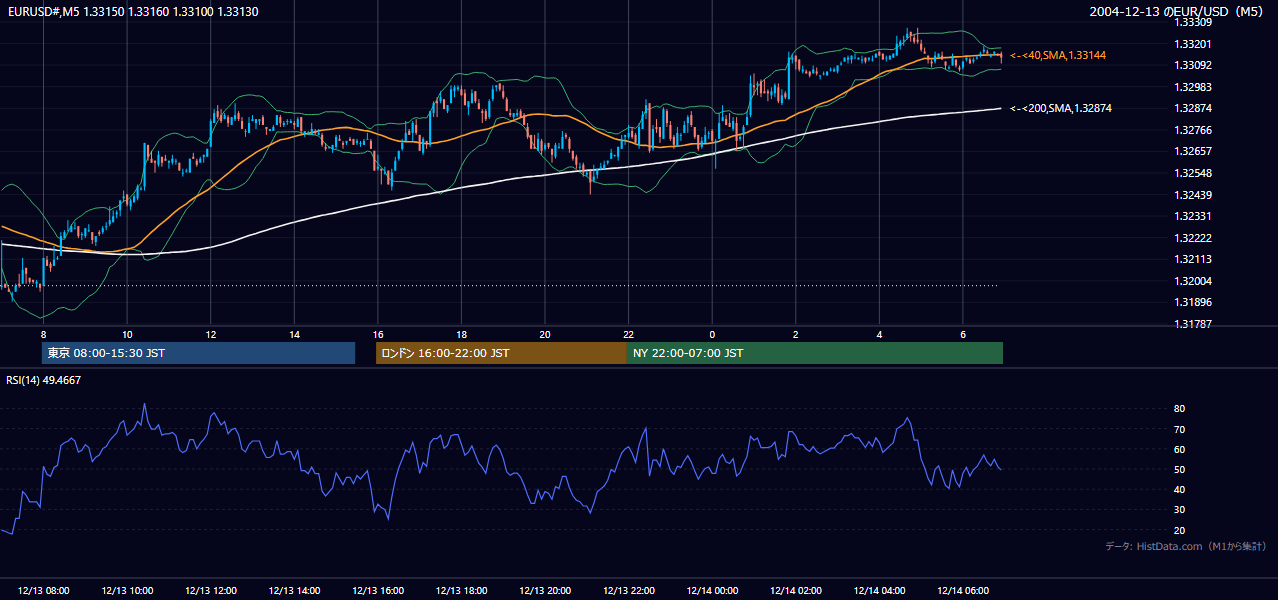This screenshot has height=600, width=1278.
Task: Click the bottom time label 12/14 02:00
Action: click(796, 591)
